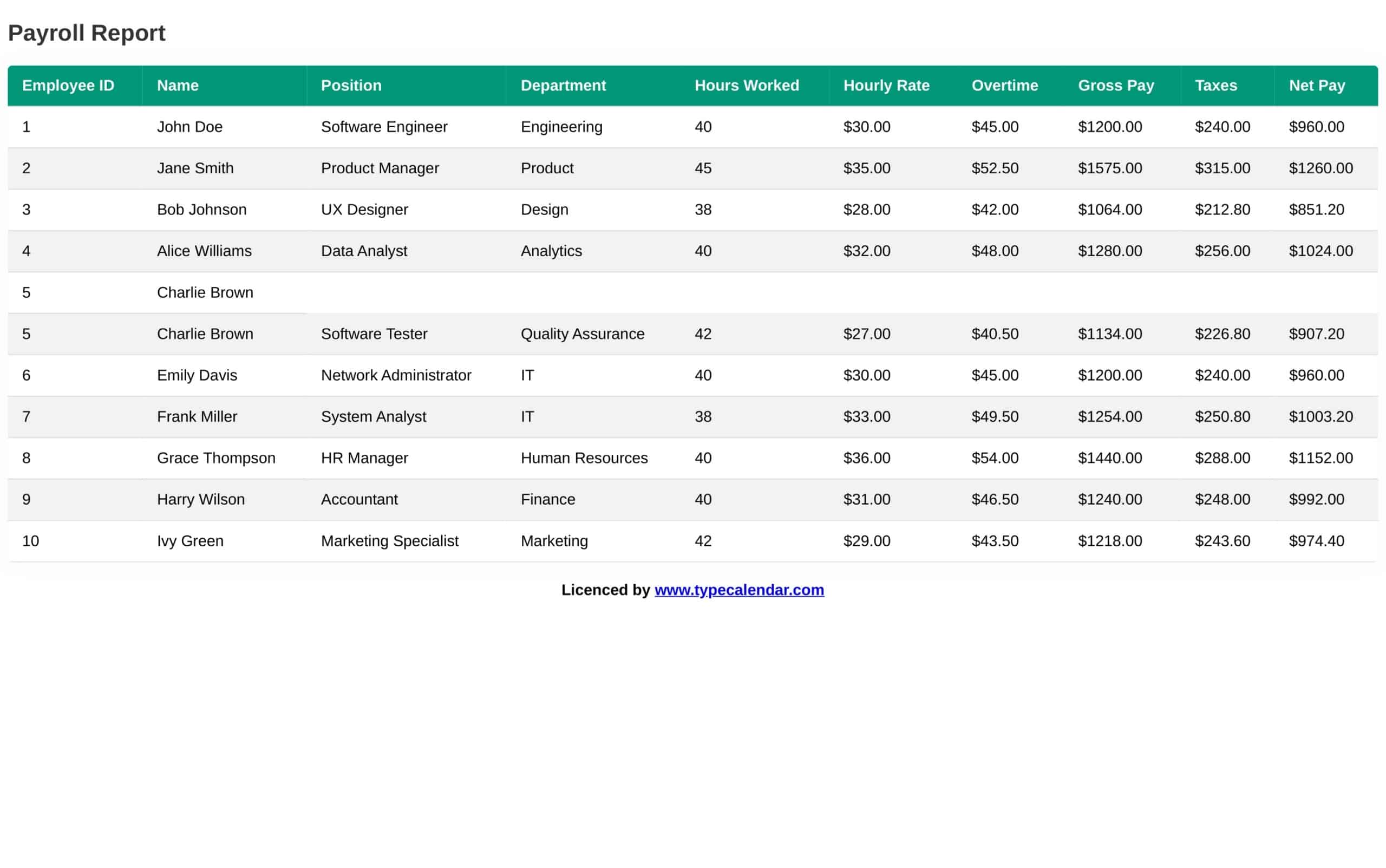Click the Payroll Report title
The height and width of the screenshot is (868, 1386).
point(87,32)
